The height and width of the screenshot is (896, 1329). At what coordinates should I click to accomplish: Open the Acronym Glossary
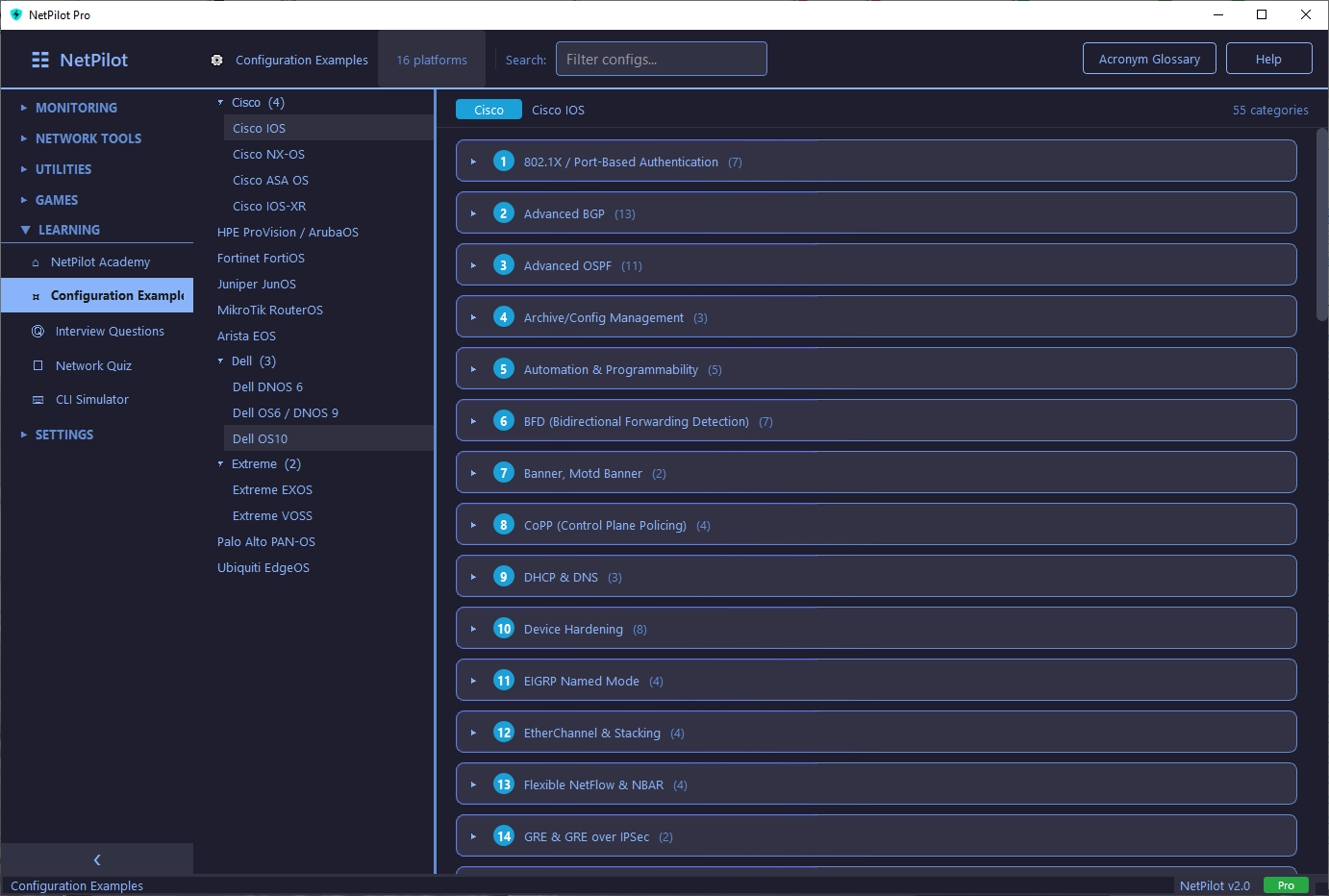click(1149, 59)
